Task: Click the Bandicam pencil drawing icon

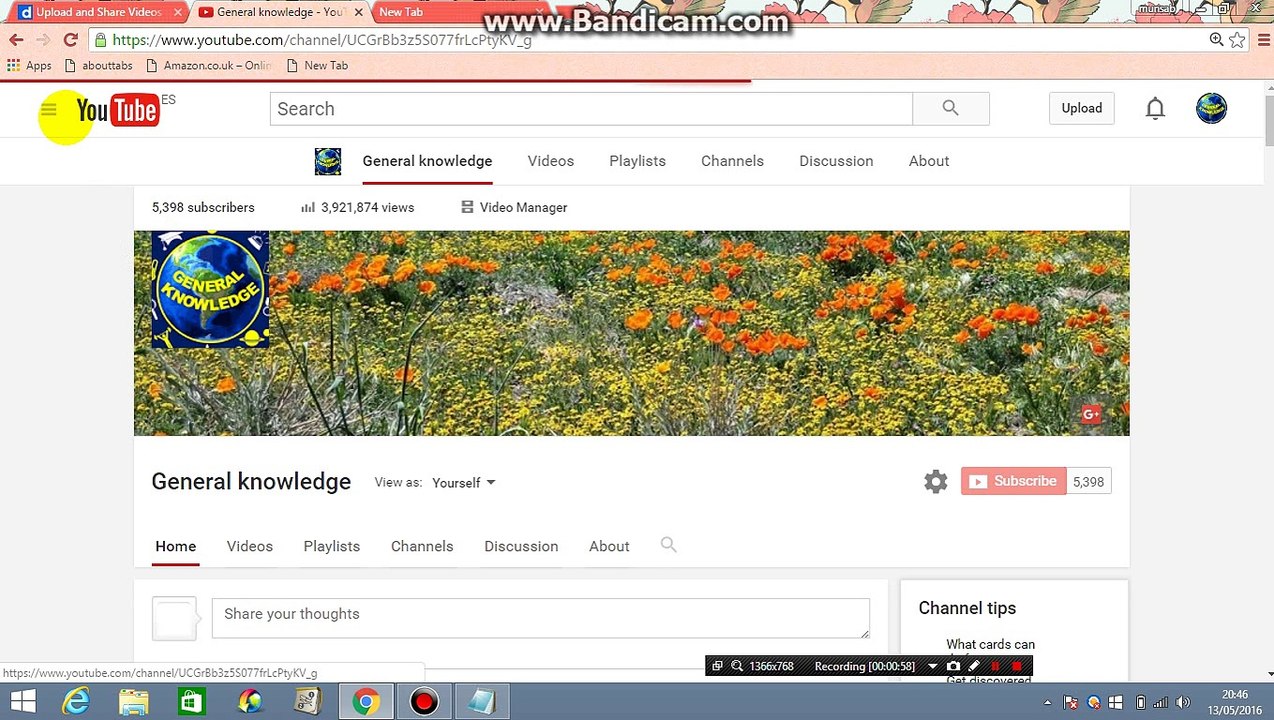Action: tap(974, 666)
